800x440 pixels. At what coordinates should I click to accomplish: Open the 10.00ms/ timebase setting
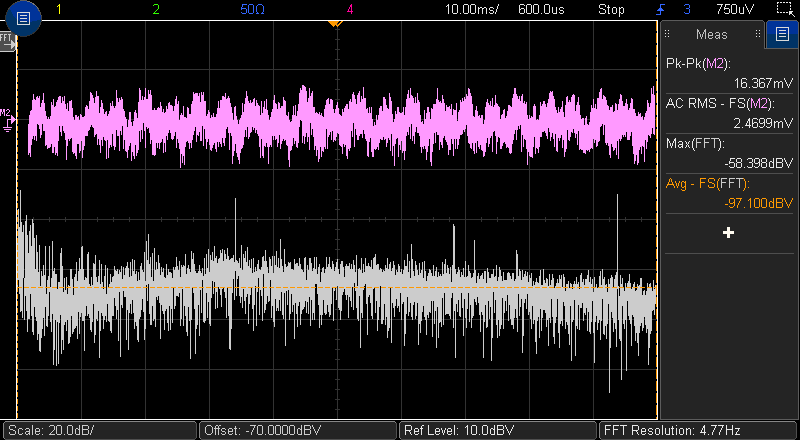(x=472, y=9)
